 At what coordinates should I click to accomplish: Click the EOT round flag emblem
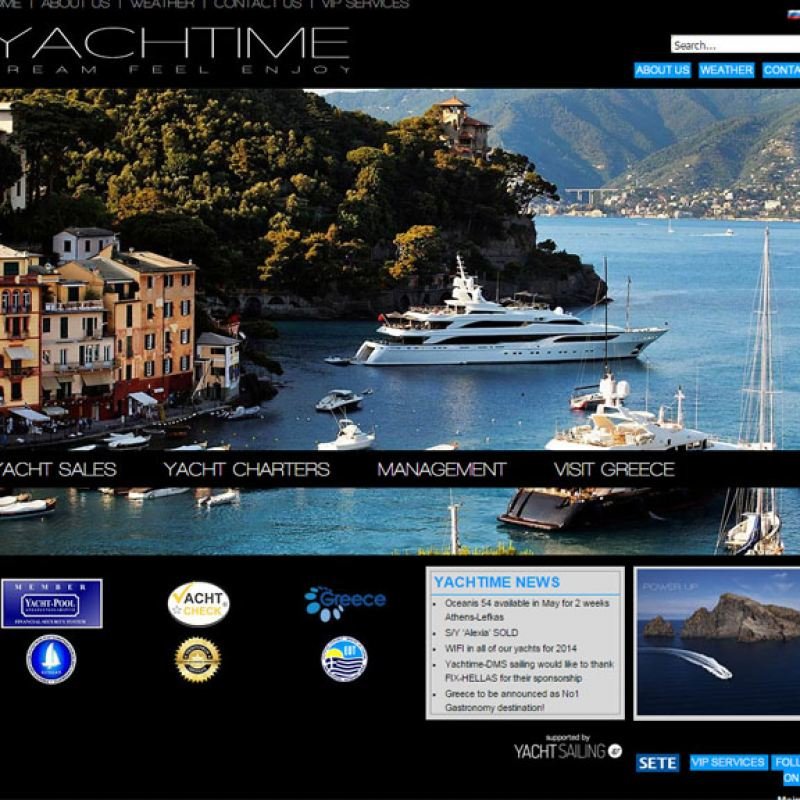(344, 659)
